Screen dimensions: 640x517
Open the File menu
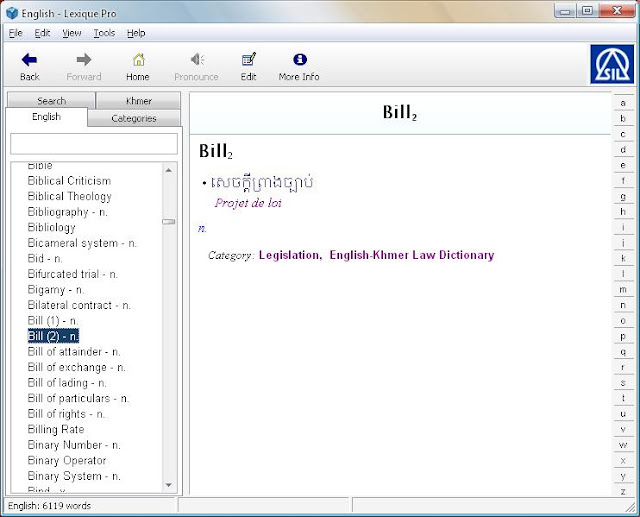click(16, 33)
